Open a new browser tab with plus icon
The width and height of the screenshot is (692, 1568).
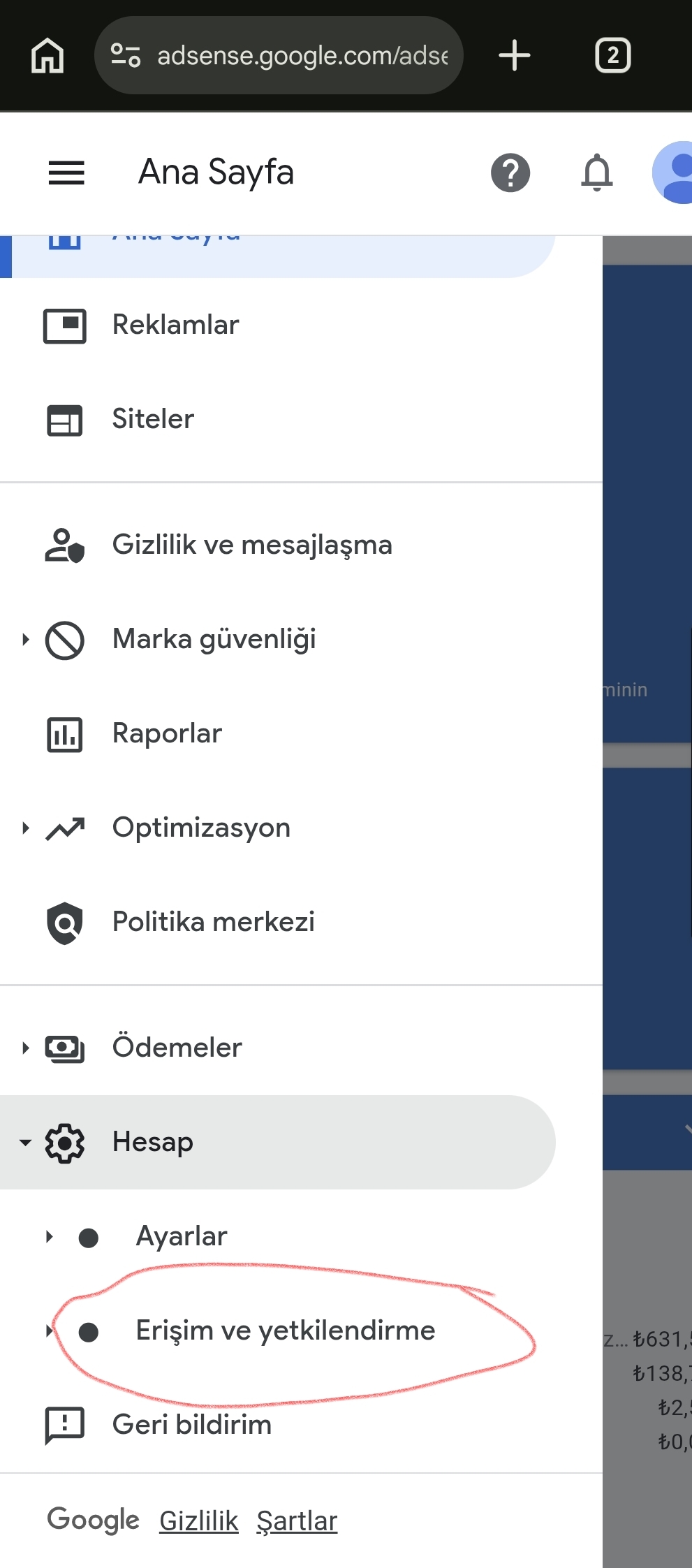pyautogui.click(x=515, y=55)
